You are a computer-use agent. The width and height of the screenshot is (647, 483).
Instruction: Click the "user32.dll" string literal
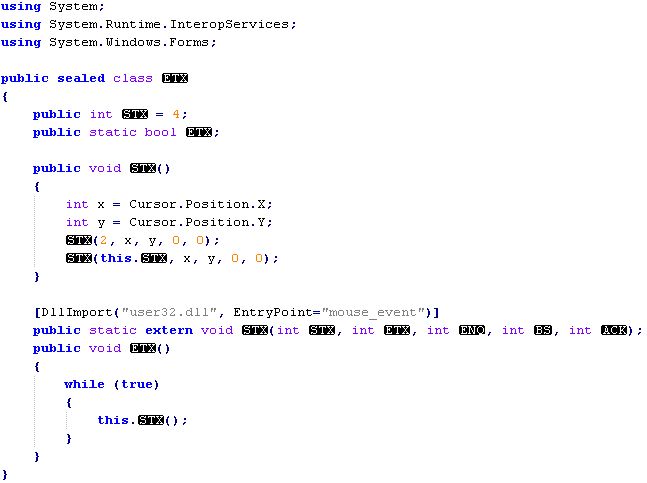[169, 312]
